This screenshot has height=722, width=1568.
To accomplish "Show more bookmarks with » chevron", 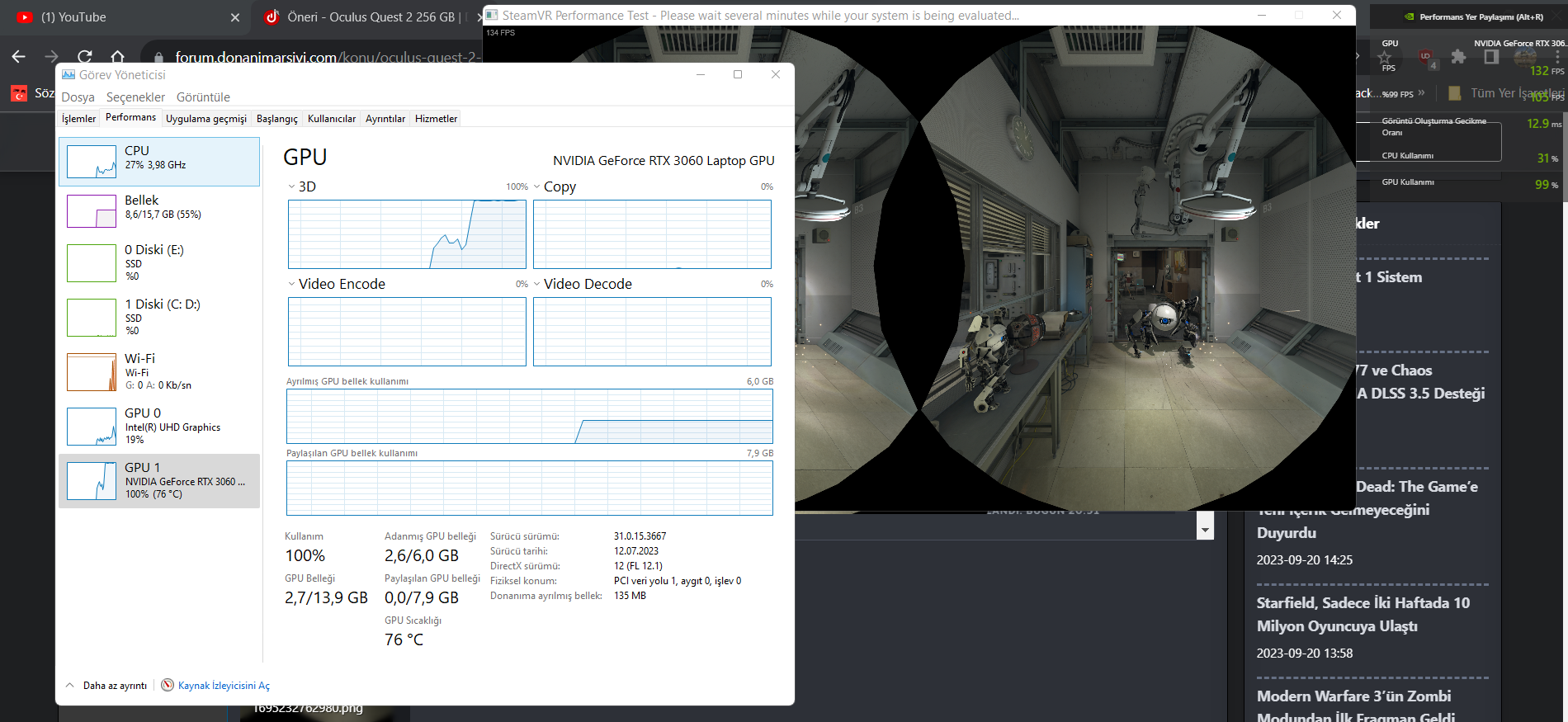I will [x=1421, y=93].
